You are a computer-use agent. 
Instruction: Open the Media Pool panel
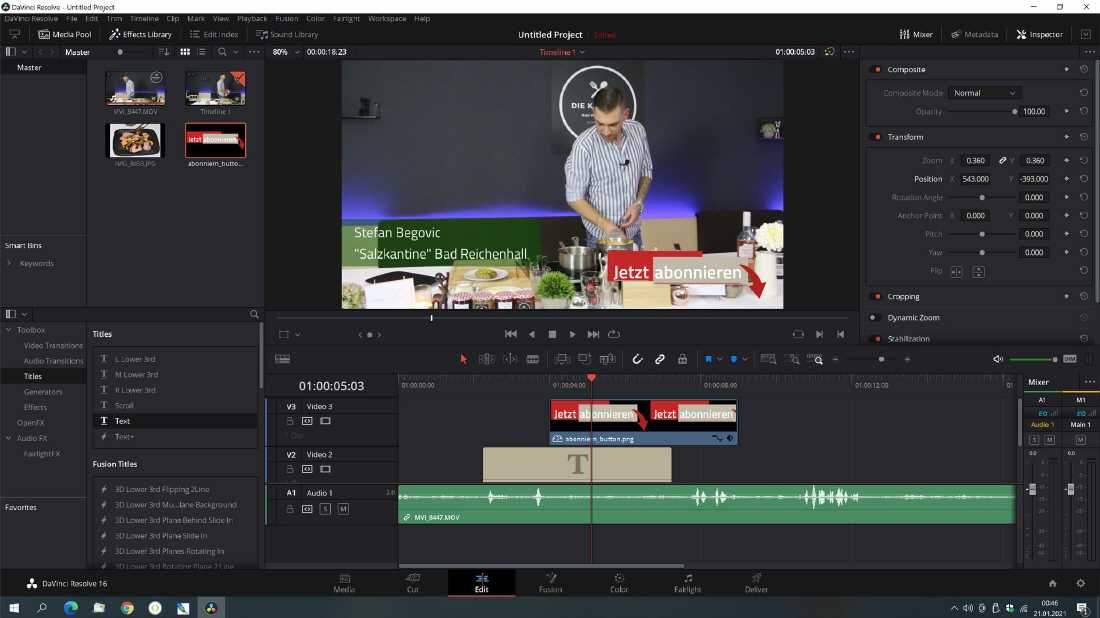(65, 34)
